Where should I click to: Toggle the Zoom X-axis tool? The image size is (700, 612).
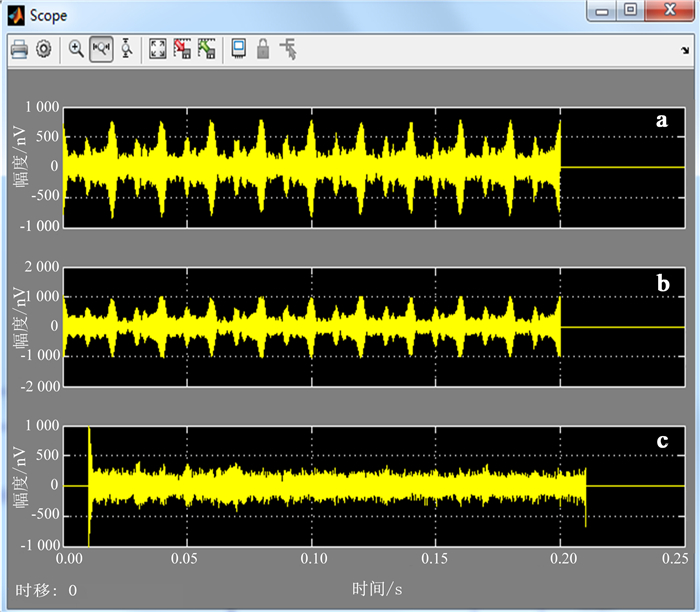click(x=101, y=48)
